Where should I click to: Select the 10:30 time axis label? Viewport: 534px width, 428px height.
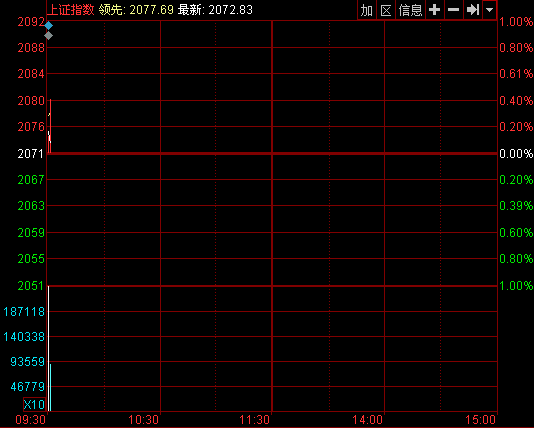coord(143,420)
